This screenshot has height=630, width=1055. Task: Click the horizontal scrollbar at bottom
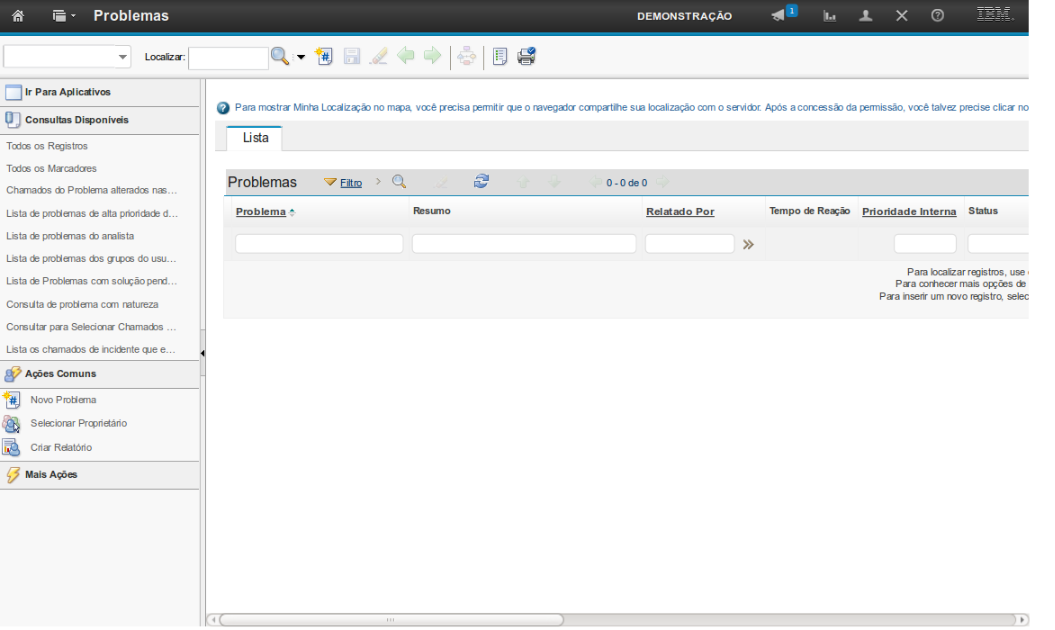390,620
